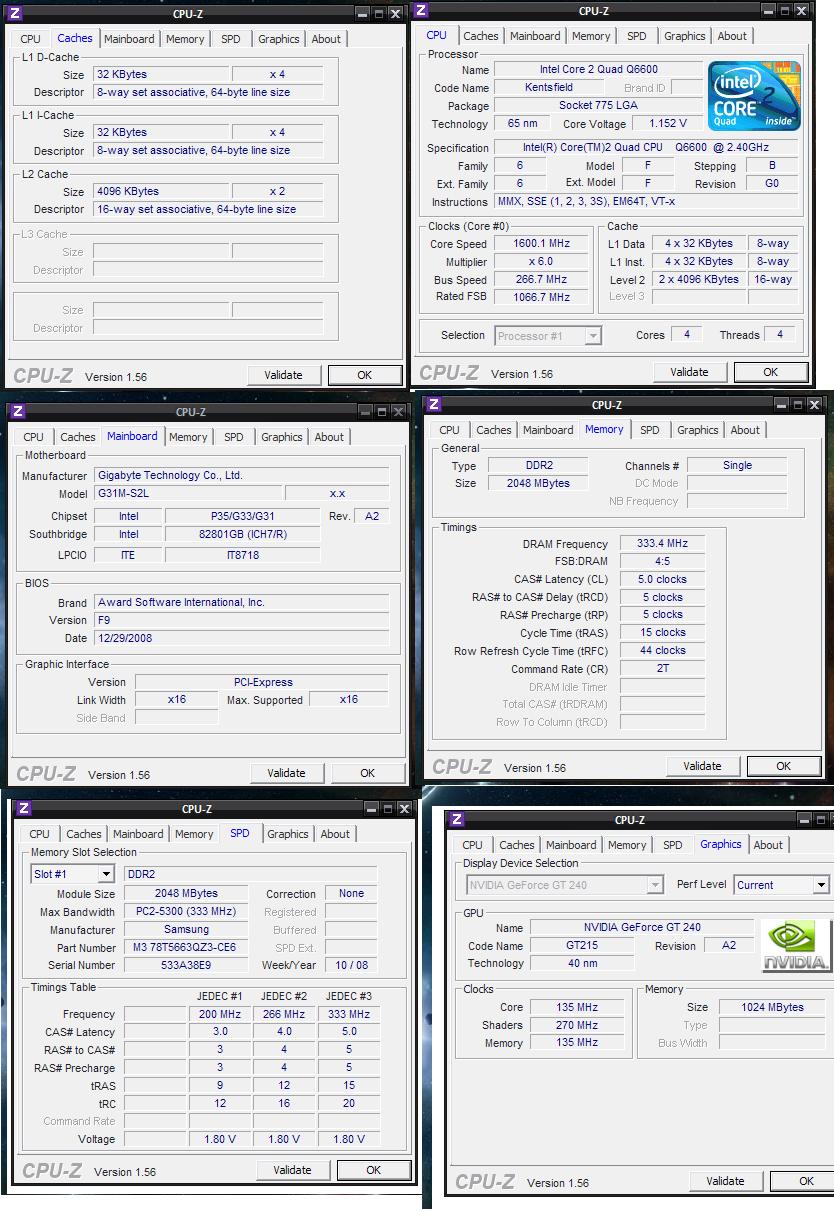Open the Graphics tab in the SPD window
The image size is (834, 1211).
tap(288, 834)
